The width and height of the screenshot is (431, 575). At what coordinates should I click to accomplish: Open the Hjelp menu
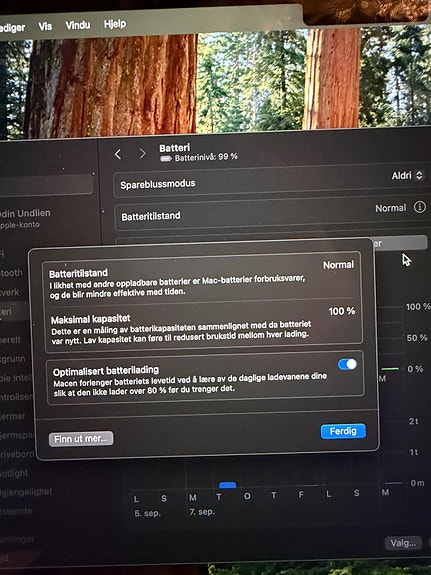[x=115, y=24]
